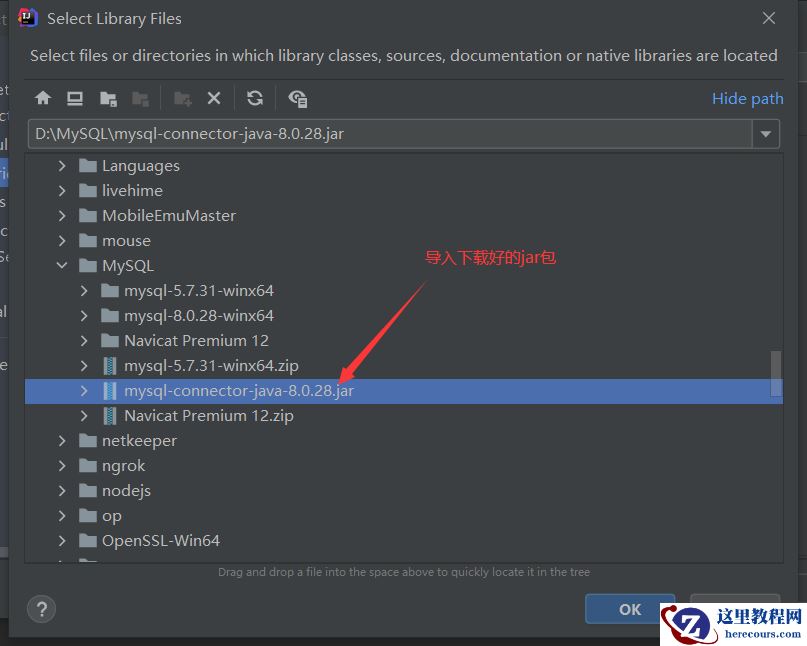Expand the Languages folder
807x646 pixels.
coord(62,166)
